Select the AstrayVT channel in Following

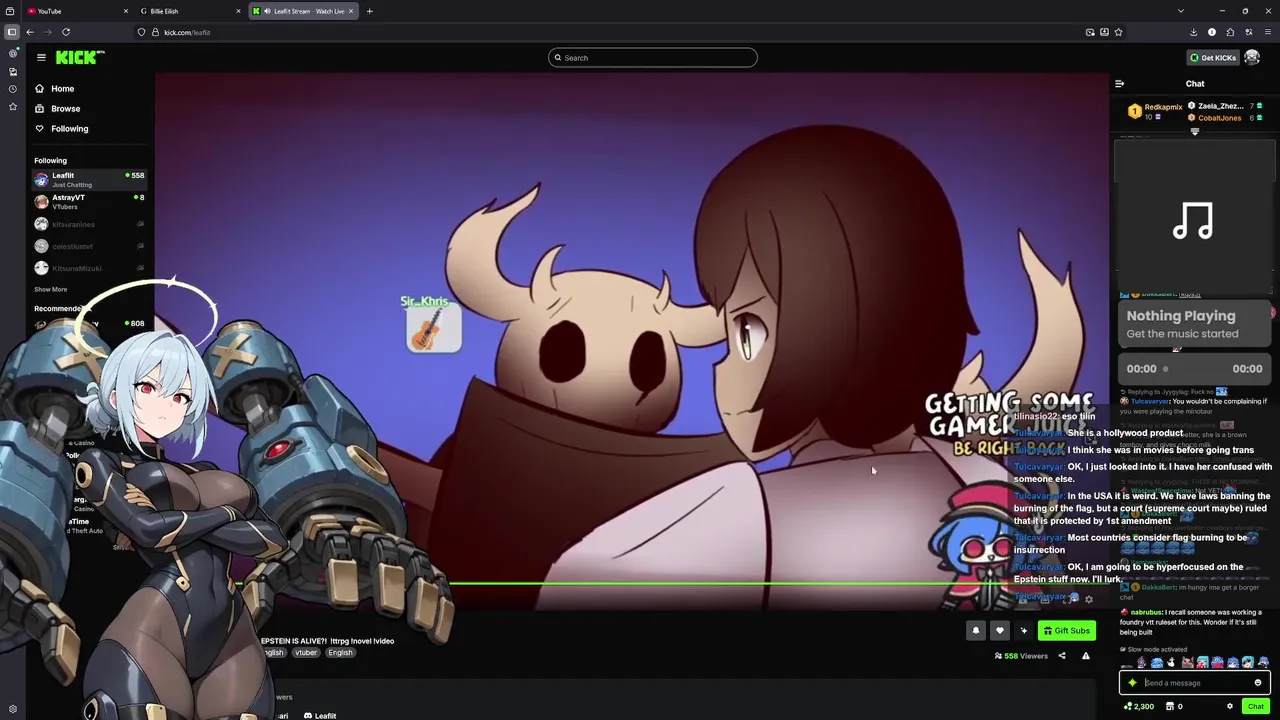(x=90, y=202)
